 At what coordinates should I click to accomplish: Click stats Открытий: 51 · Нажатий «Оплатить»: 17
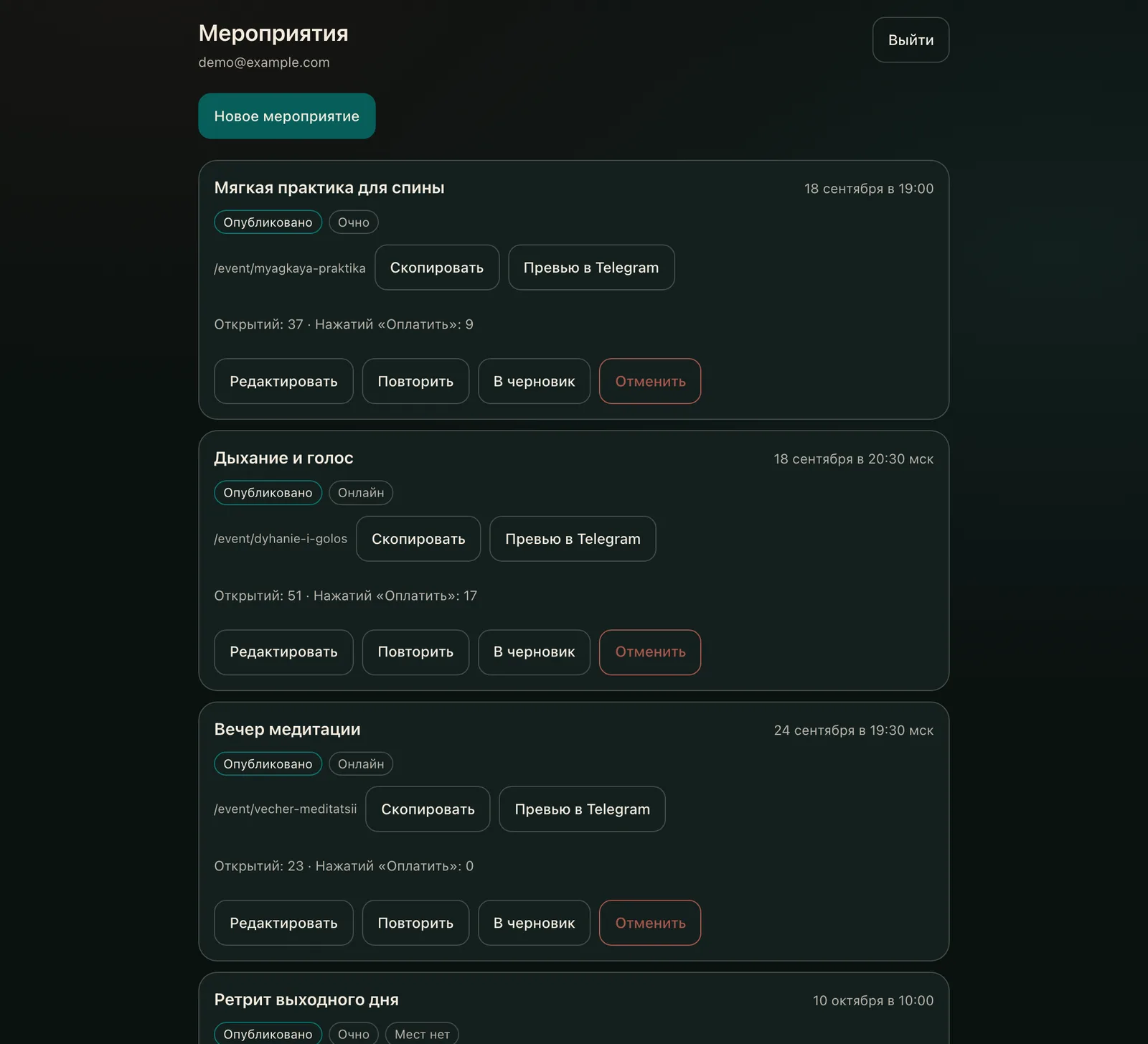click(x=345, y=596)
